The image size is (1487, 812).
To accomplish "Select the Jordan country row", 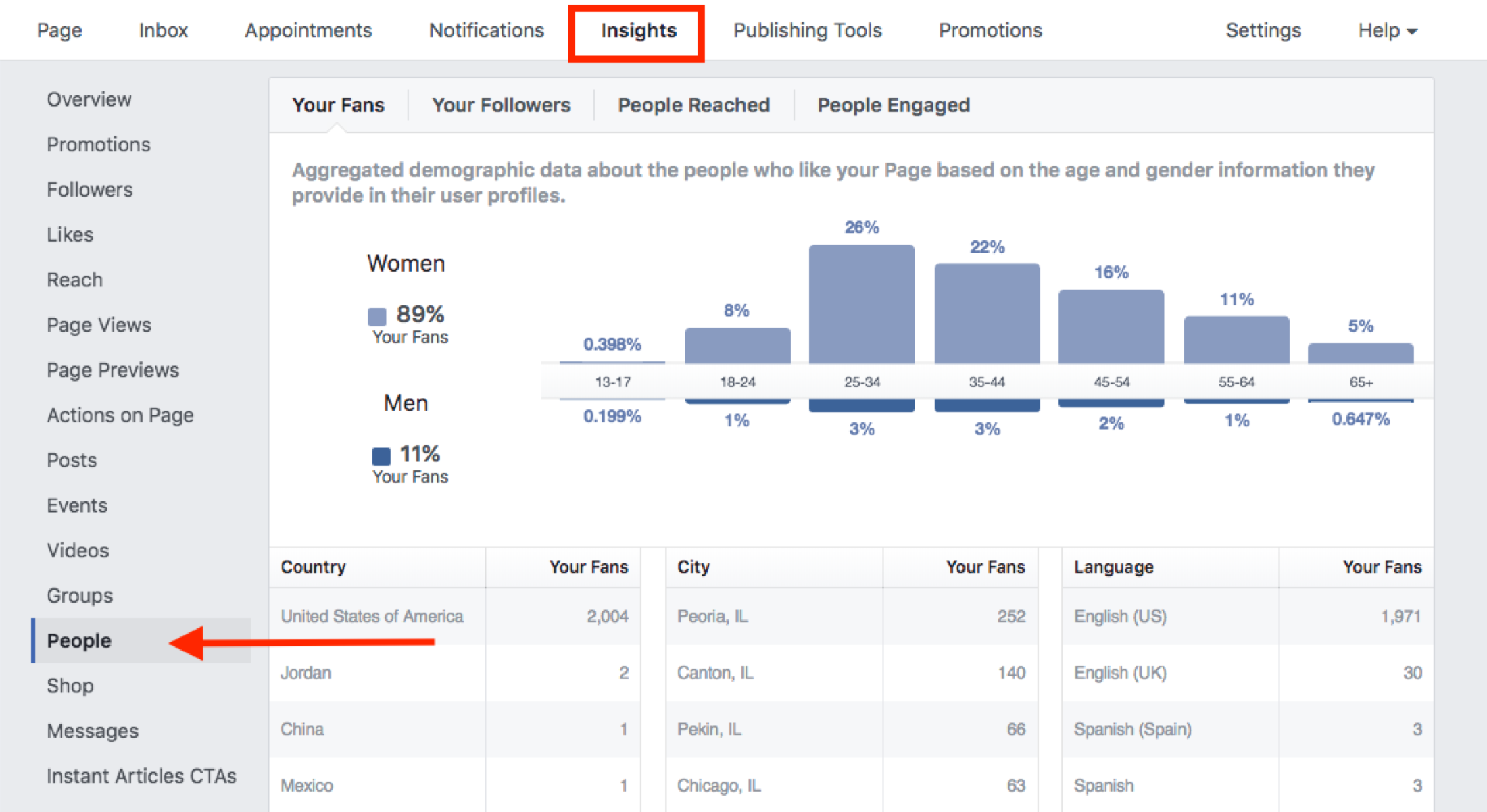I will tap(455, 673).
